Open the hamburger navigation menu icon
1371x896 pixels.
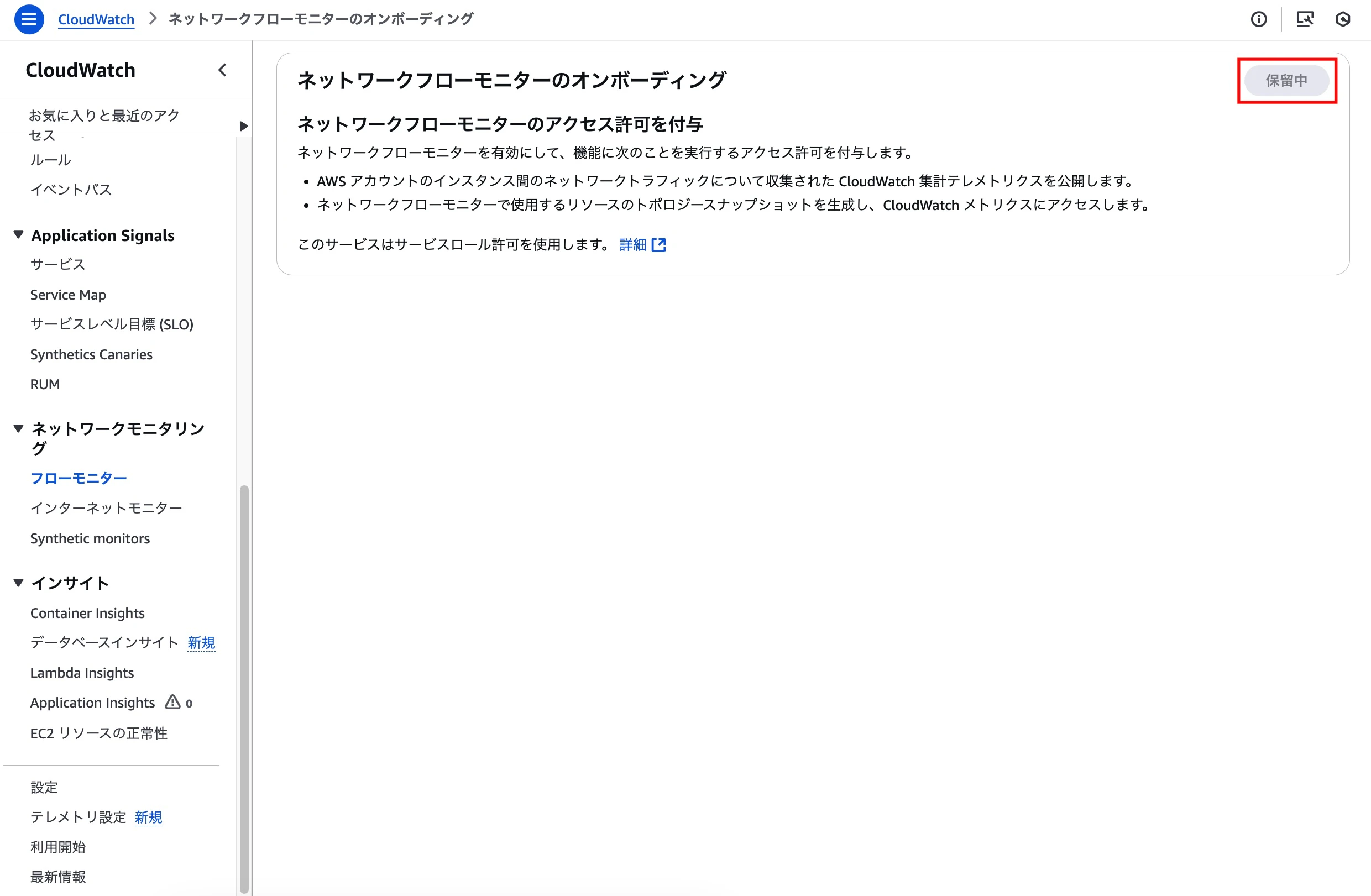click(x=29, y=19)
